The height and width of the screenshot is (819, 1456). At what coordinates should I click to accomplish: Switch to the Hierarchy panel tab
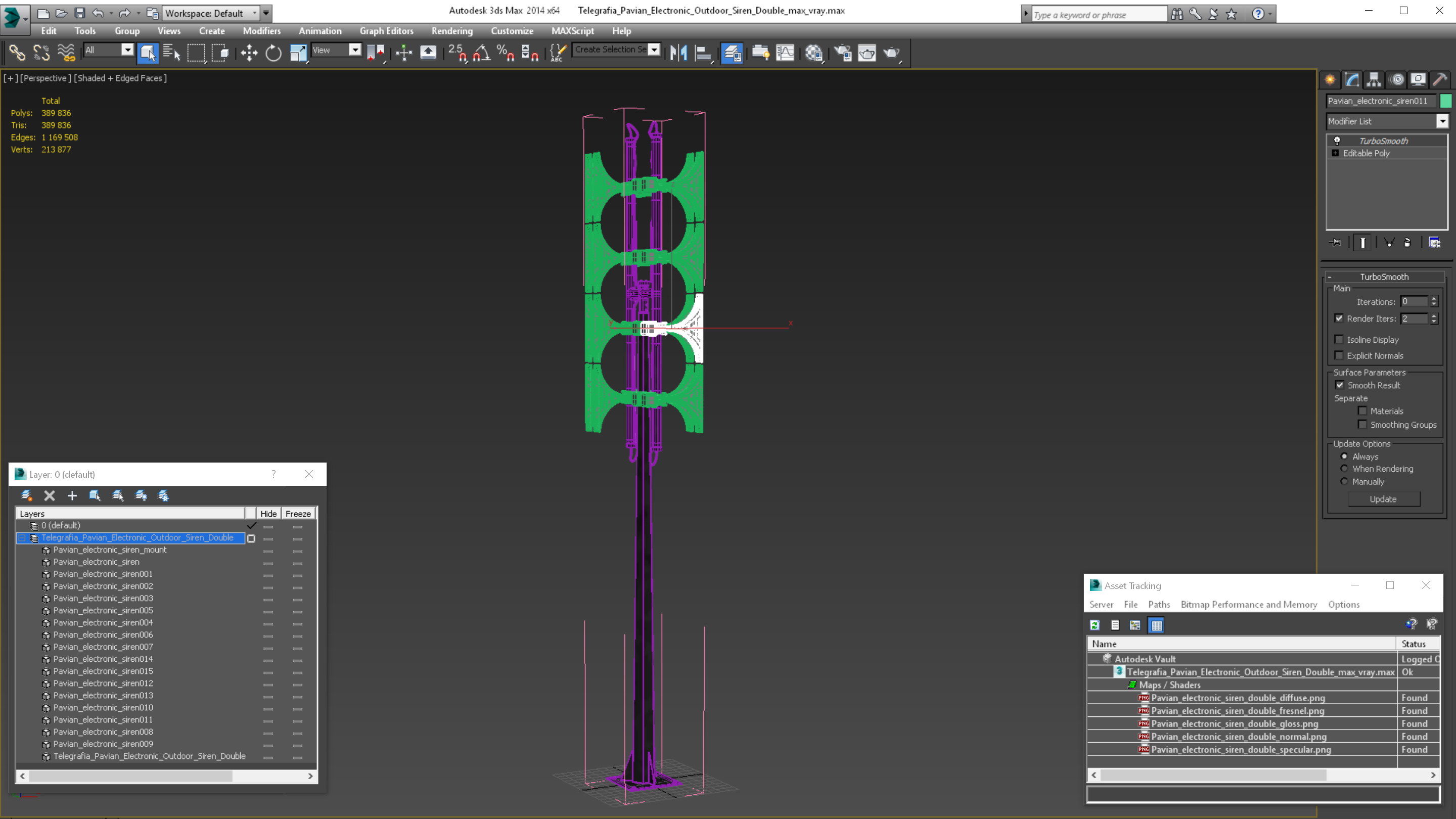click(1374, 80)
